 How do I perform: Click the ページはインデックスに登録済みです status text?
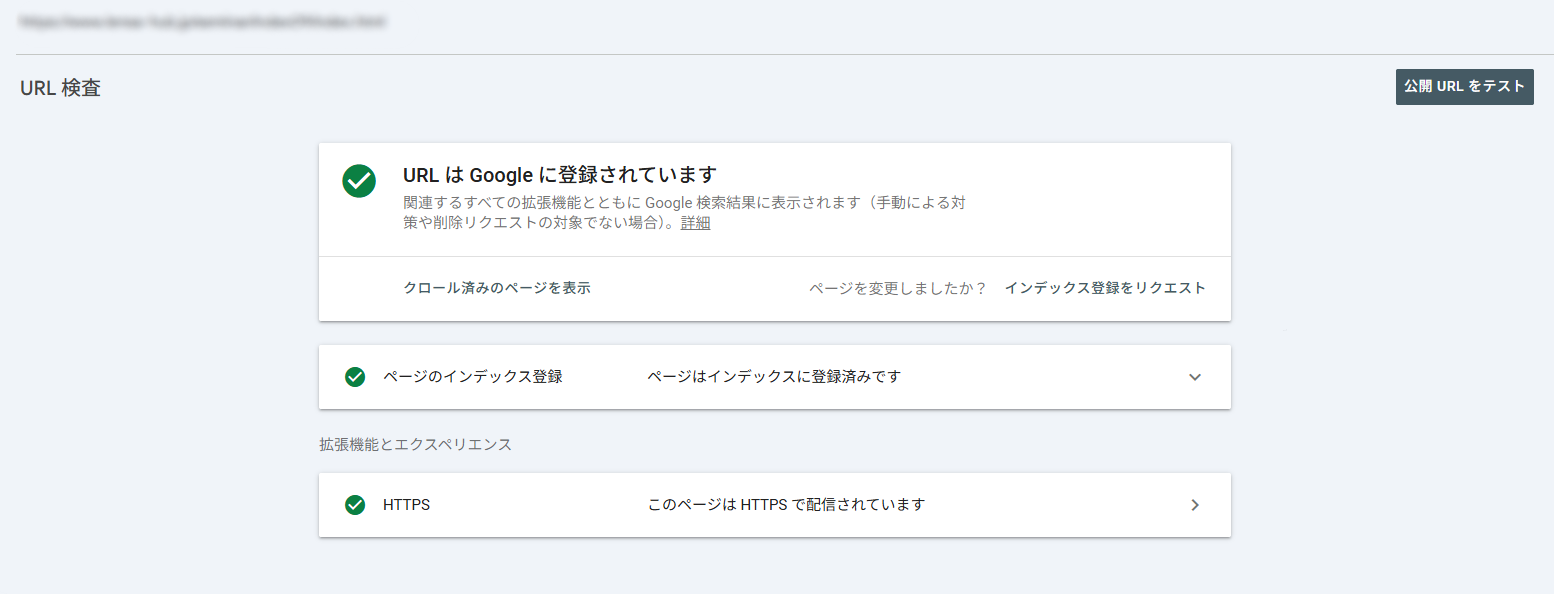click(x=774, y=377)
